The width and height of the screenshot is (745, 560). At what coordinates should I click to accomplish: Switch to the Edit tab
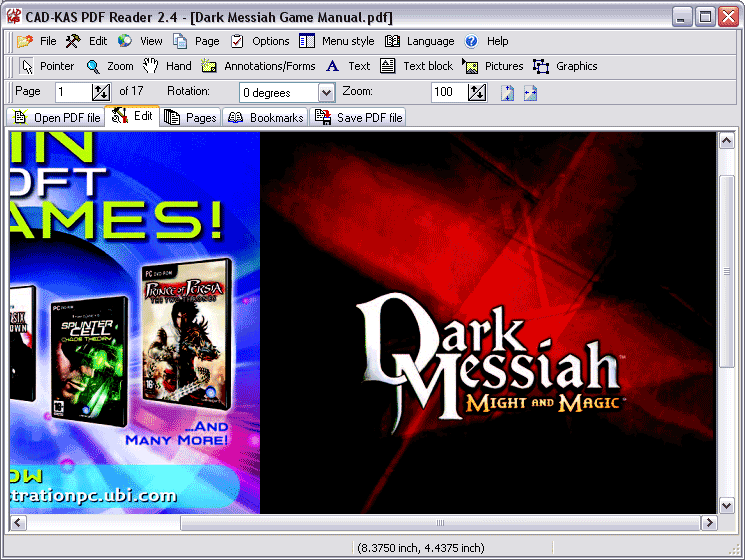tap(132, 116)
